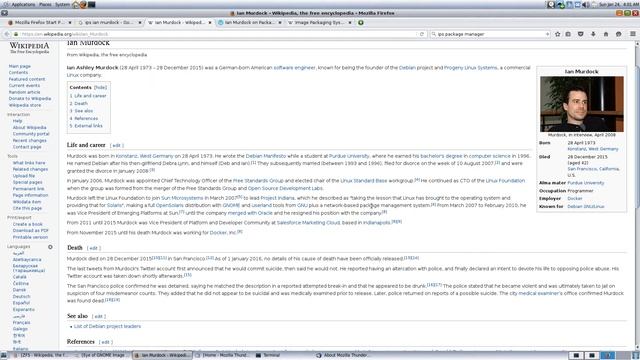This screenshot has width=640, height=360.
Task: Open Random article in sidebar
Action: coord(24,92)
